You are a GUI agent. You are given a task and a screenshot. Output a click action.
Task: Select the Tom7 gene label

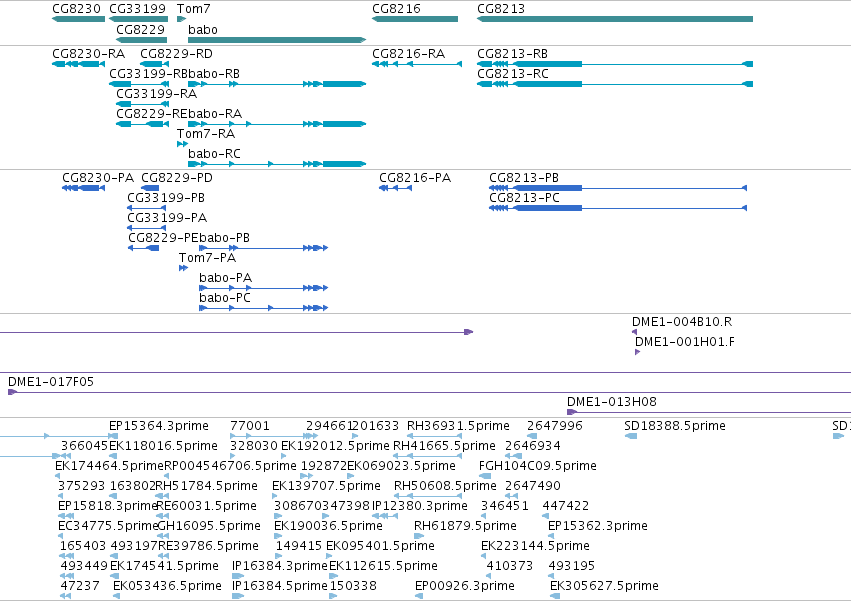pos(193,9)
